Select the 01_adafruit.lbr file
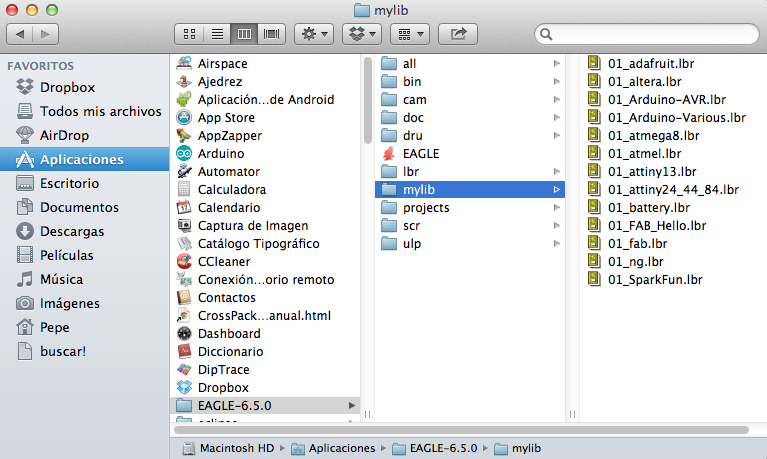Viewport: 767px width, 459px height. 641,63
